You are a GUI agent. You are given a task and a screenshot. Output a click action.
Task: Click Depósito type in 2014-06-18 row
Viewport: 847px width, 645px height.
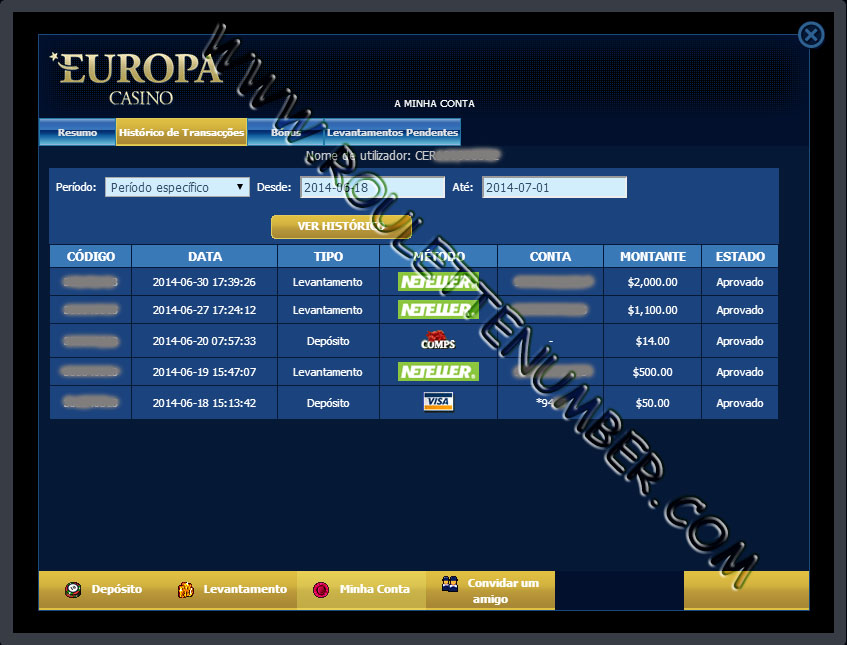(x=328, y=403)
